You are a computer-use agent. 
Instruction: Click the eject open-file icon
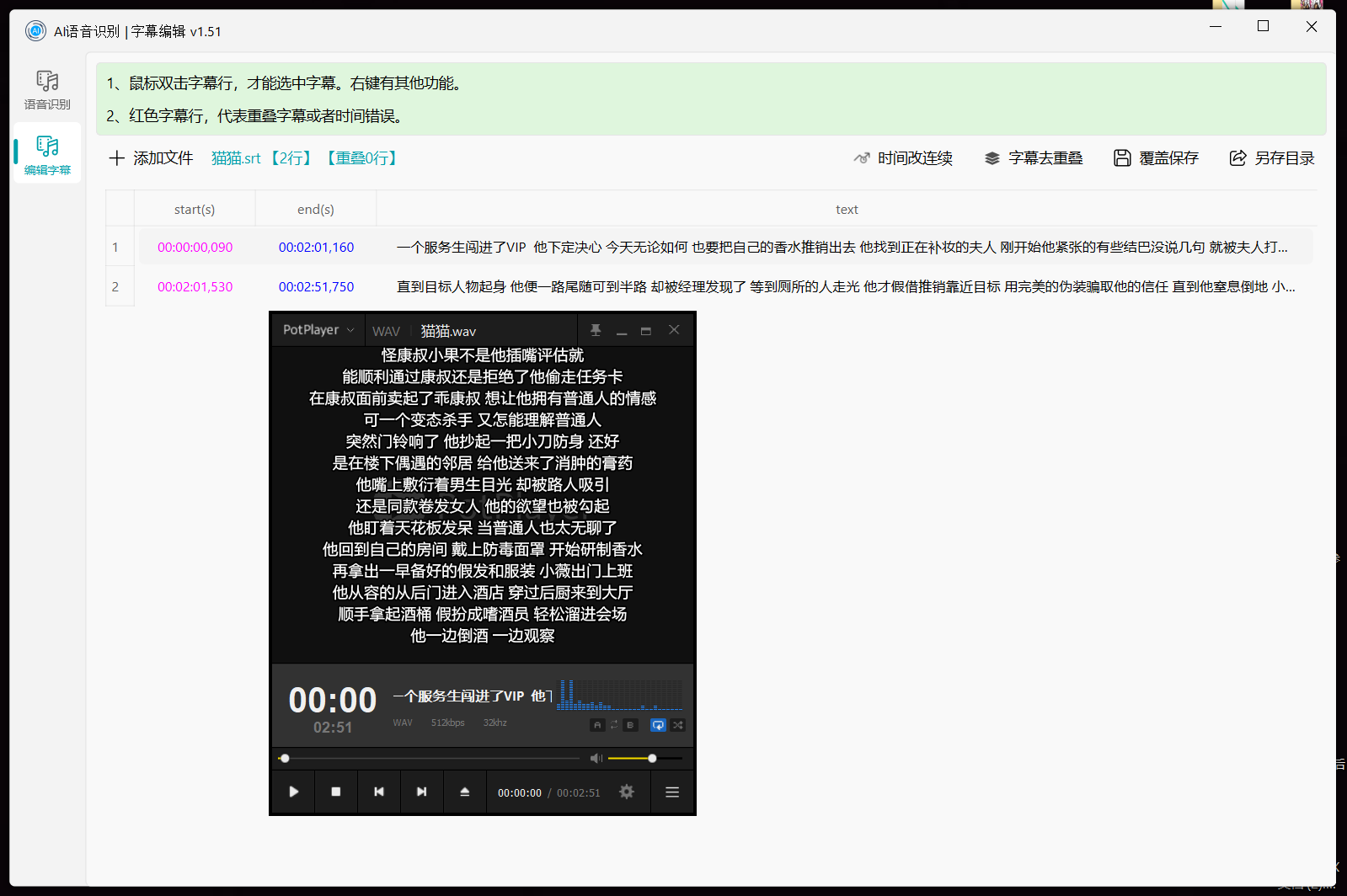464,792
